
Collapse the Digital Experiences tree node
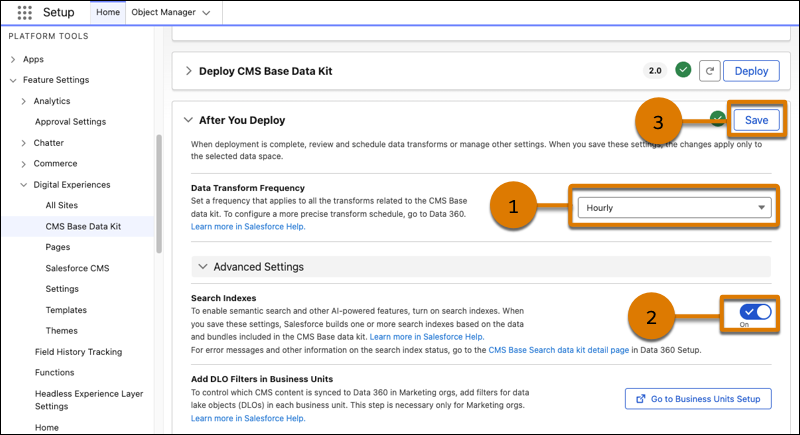pos(23,185)
